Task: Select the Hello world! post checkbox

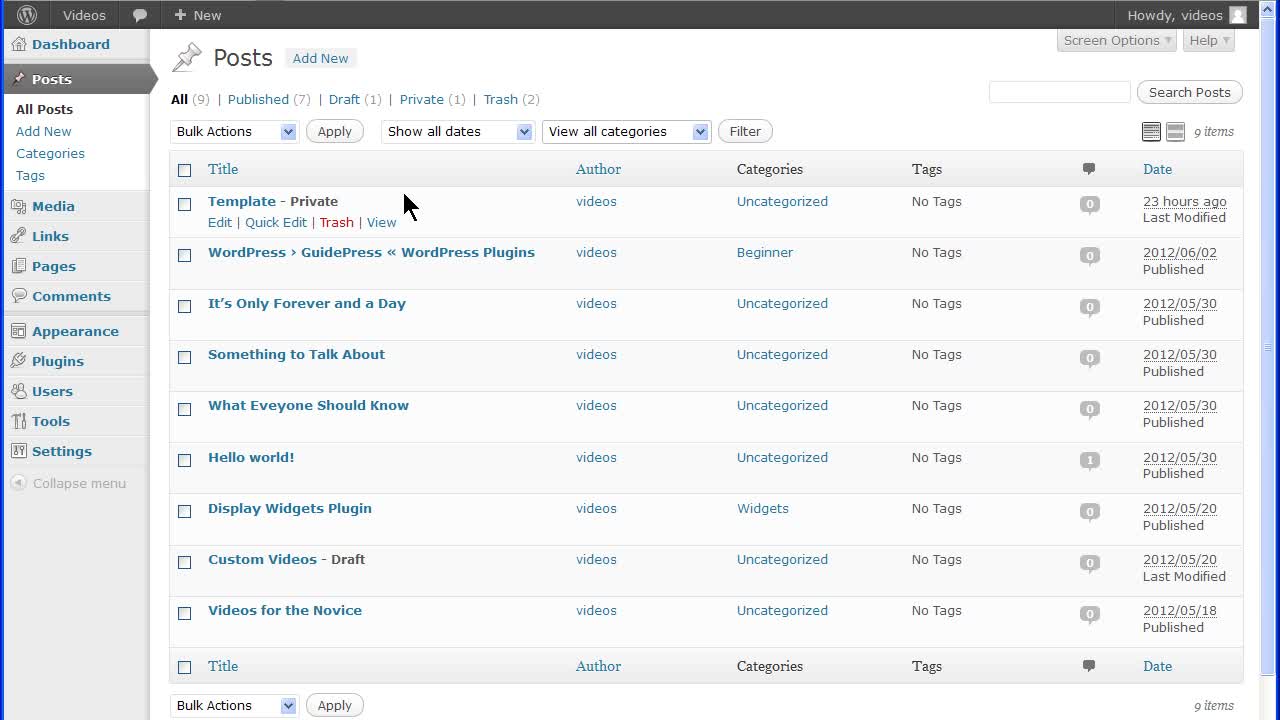Action: click(184, 460)
